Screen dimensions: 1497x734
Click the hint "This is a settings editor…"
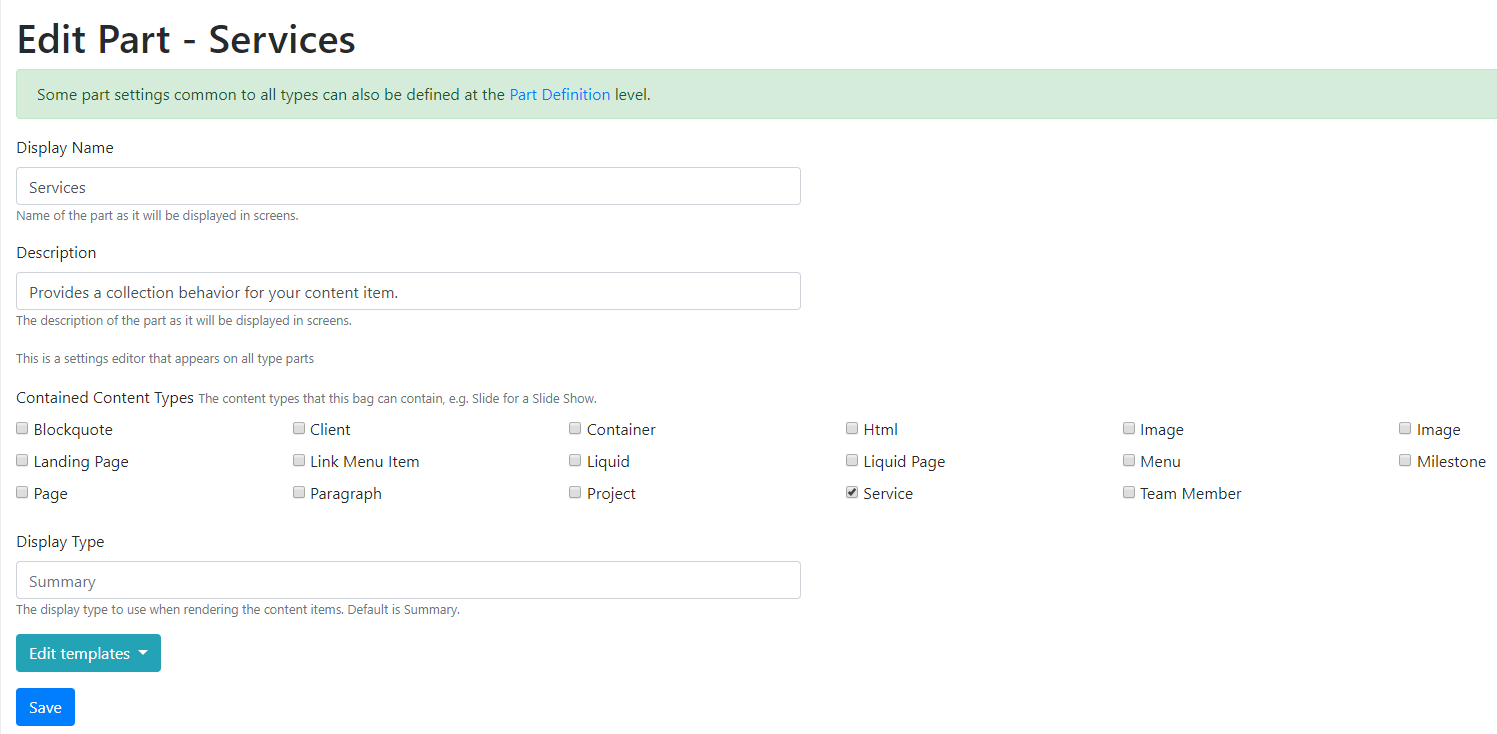165,358
